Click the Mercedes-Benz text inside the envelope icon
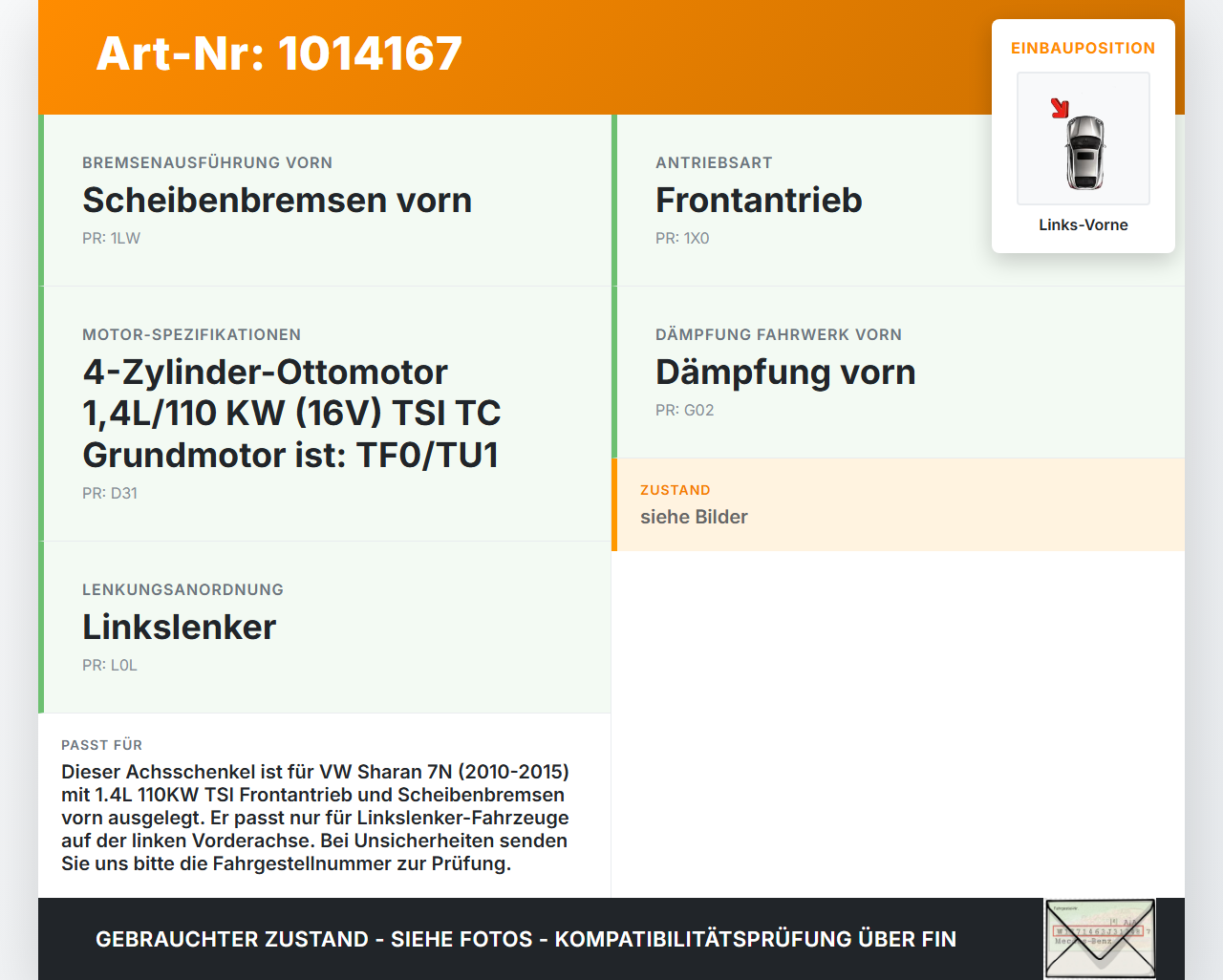1223x980 pixels. tap(1083, 941)
